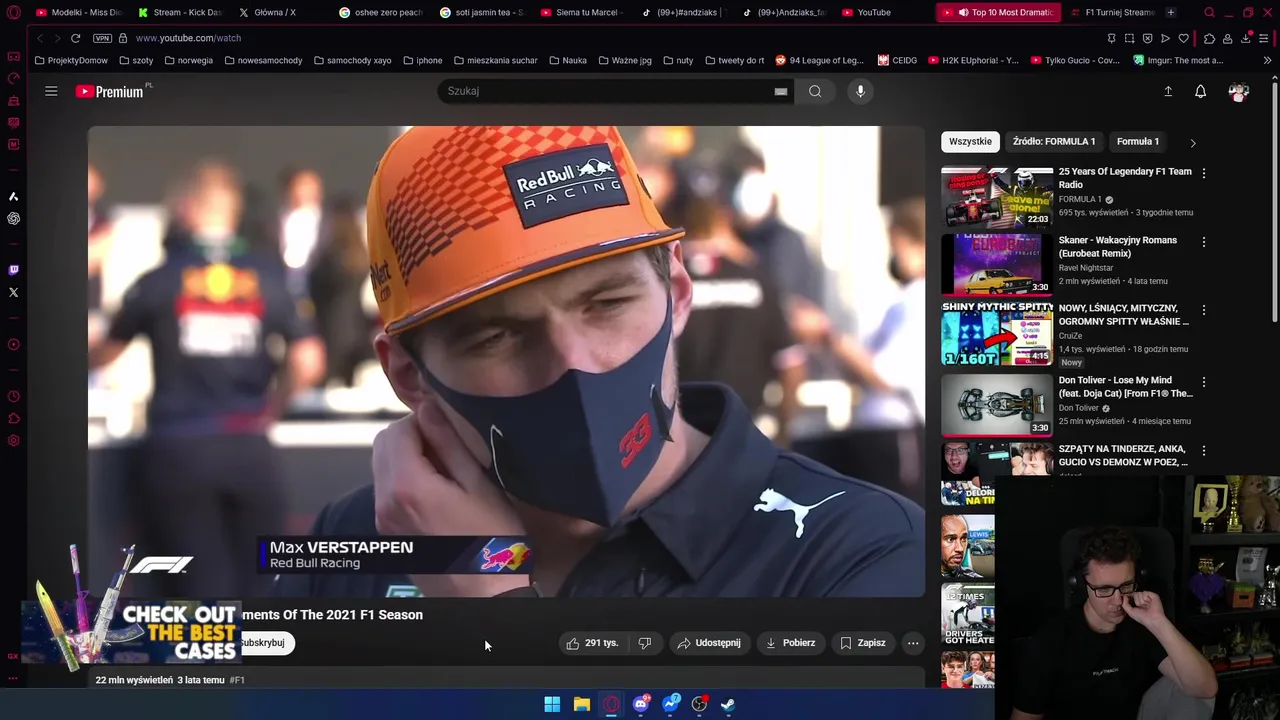The width and height of the screenshot is (1280, 720).
Task: Open options for 25 Years Of Legendary video
Action: (1204, 173)
